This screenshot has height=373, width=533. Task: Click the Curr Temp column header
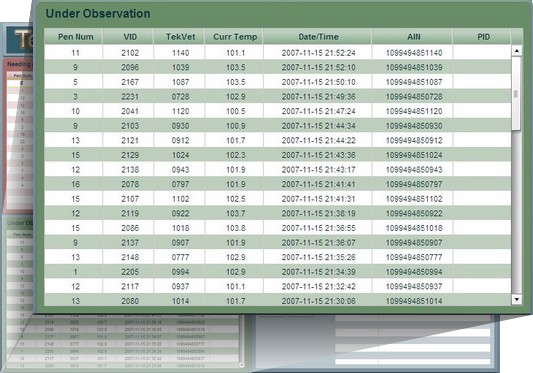[x=234, y=37]
